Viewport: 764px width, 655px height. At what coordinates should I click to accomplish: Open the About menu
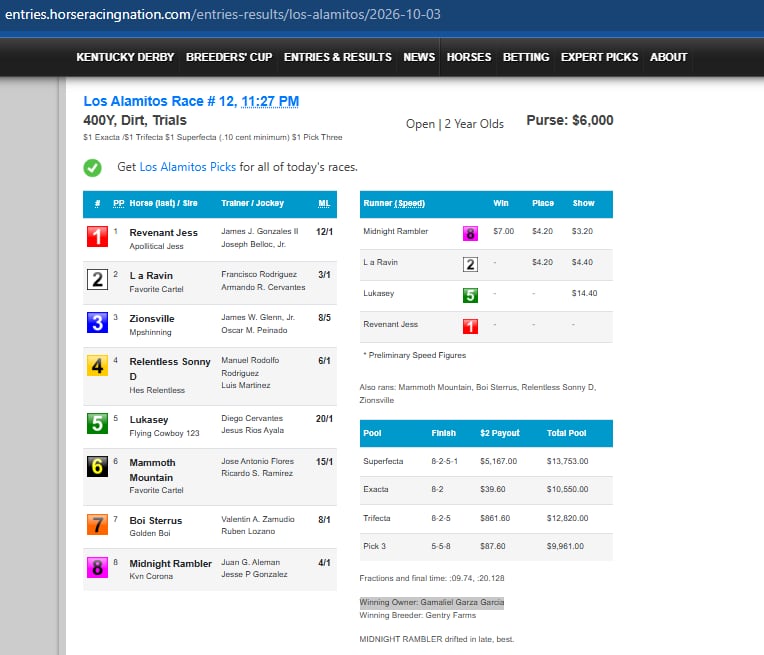click(x=668, y=57)
